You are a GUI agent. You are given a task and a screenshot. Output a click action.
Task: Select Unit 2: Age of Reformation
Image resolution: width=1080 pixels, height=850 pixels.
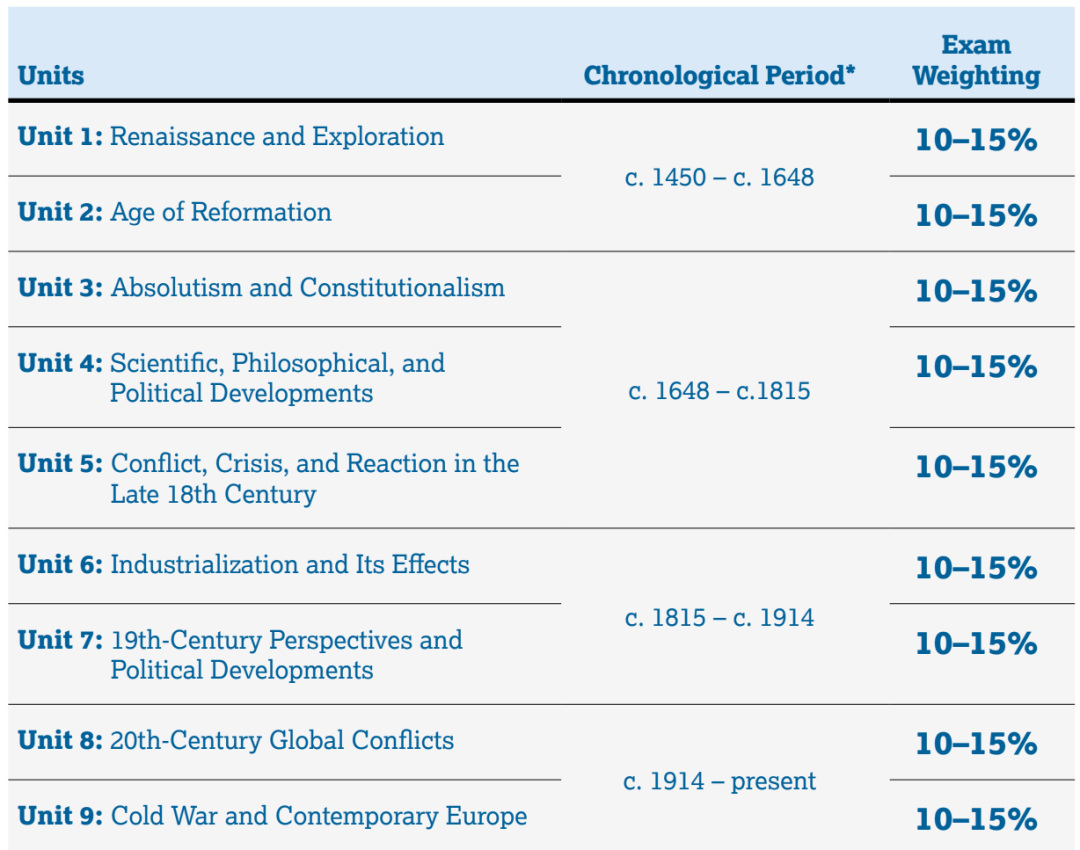point(174,212)
